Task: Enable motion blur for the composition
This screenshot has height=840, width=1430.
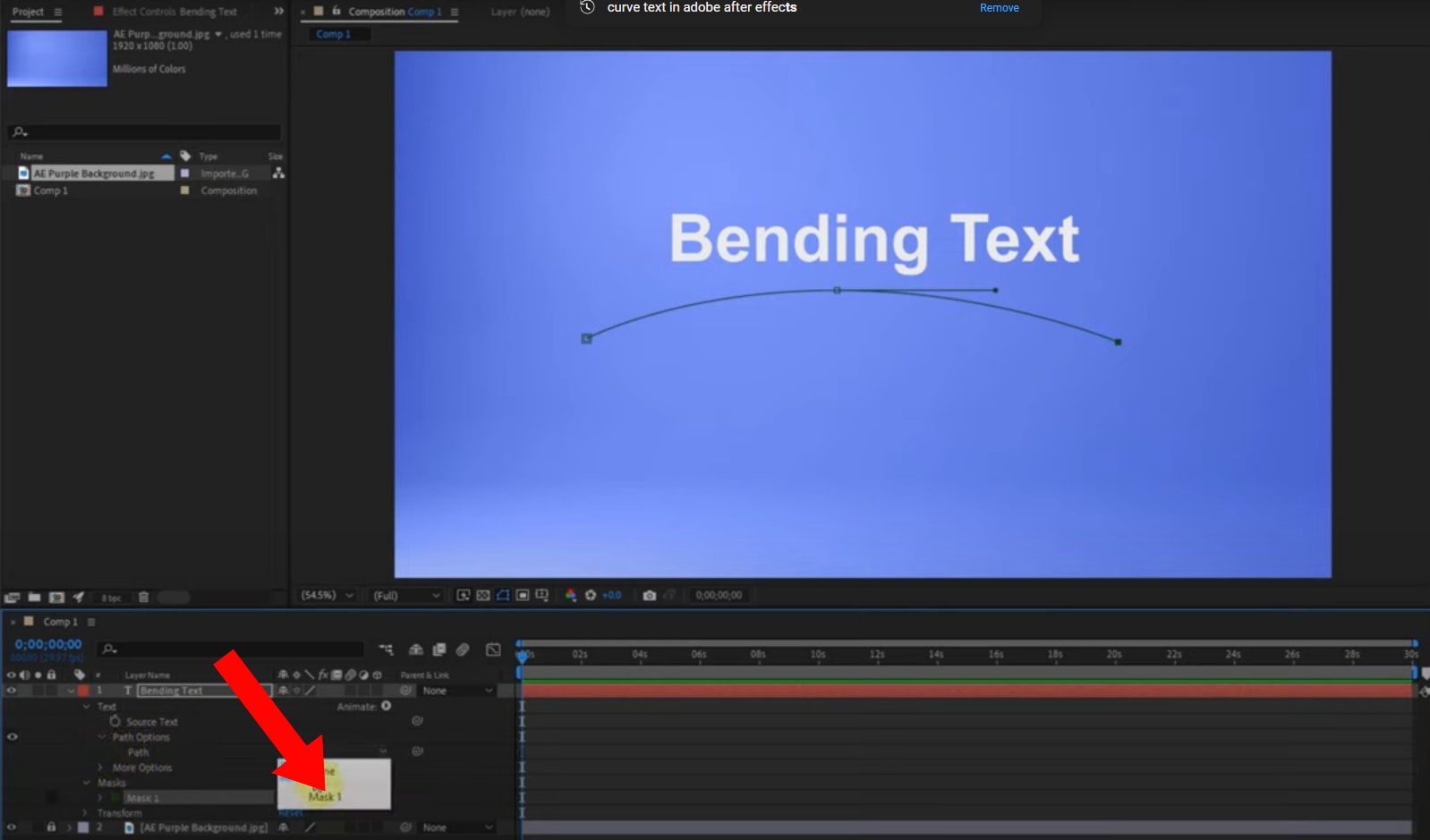Action: tap(463, 649)
